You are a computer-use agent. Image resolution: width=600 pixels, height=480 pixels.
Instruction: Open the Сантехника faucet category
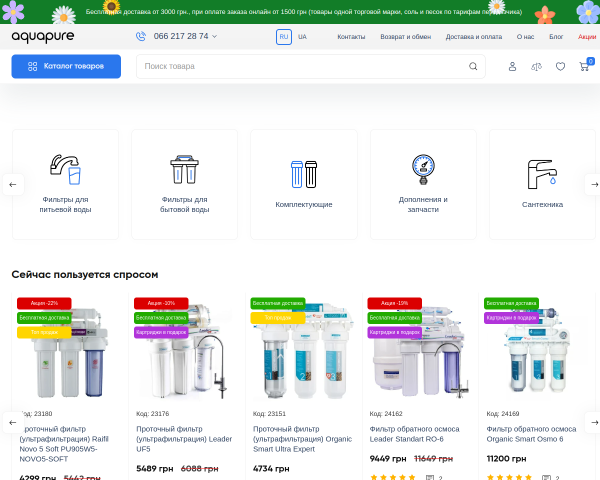point(542,184)
